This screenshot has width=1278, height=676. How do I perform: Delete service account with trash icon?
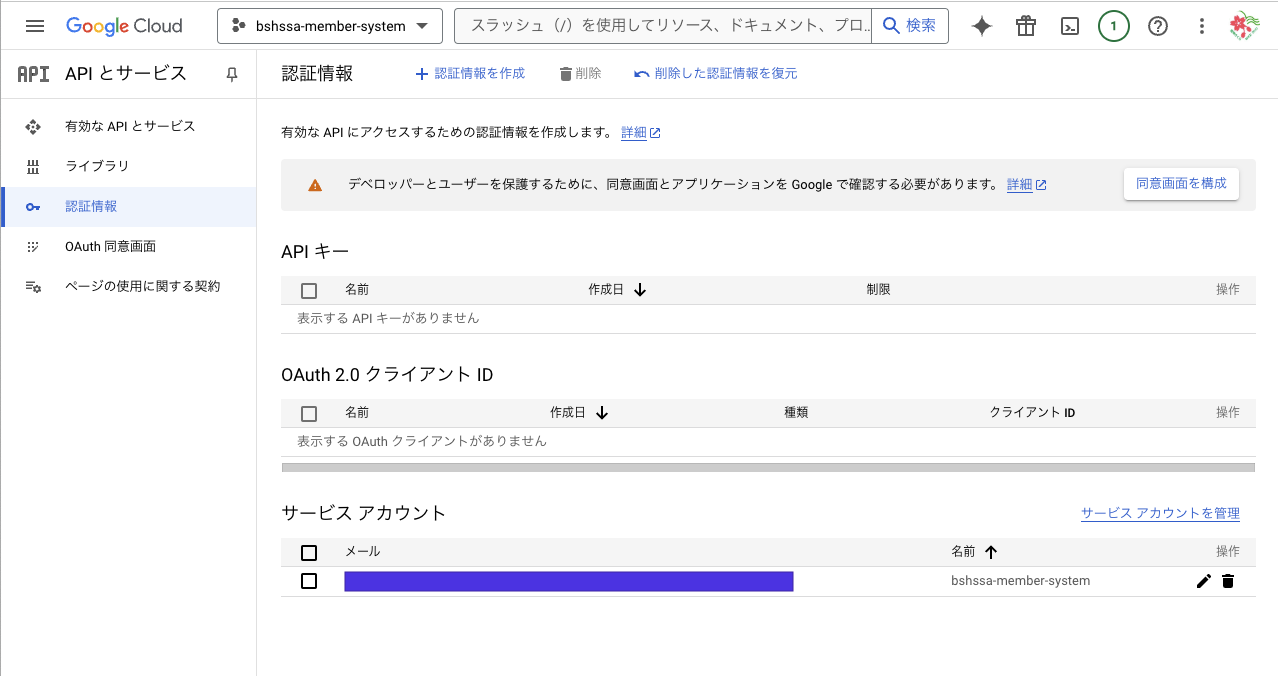coord(1228,581)
